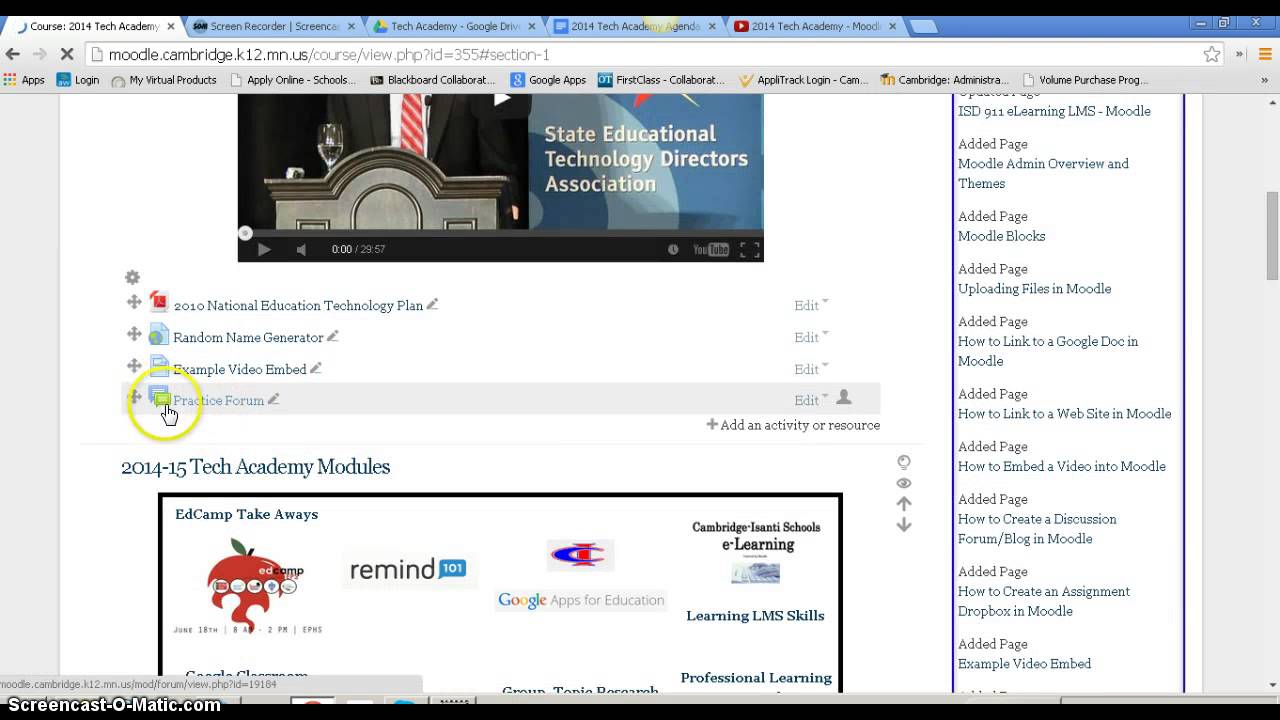The width and height of the screenshot is (1280, 720).
Task: Open Moodle Blocks link in sidebar
Action: pyautogui.click(x=1001, y=236)
